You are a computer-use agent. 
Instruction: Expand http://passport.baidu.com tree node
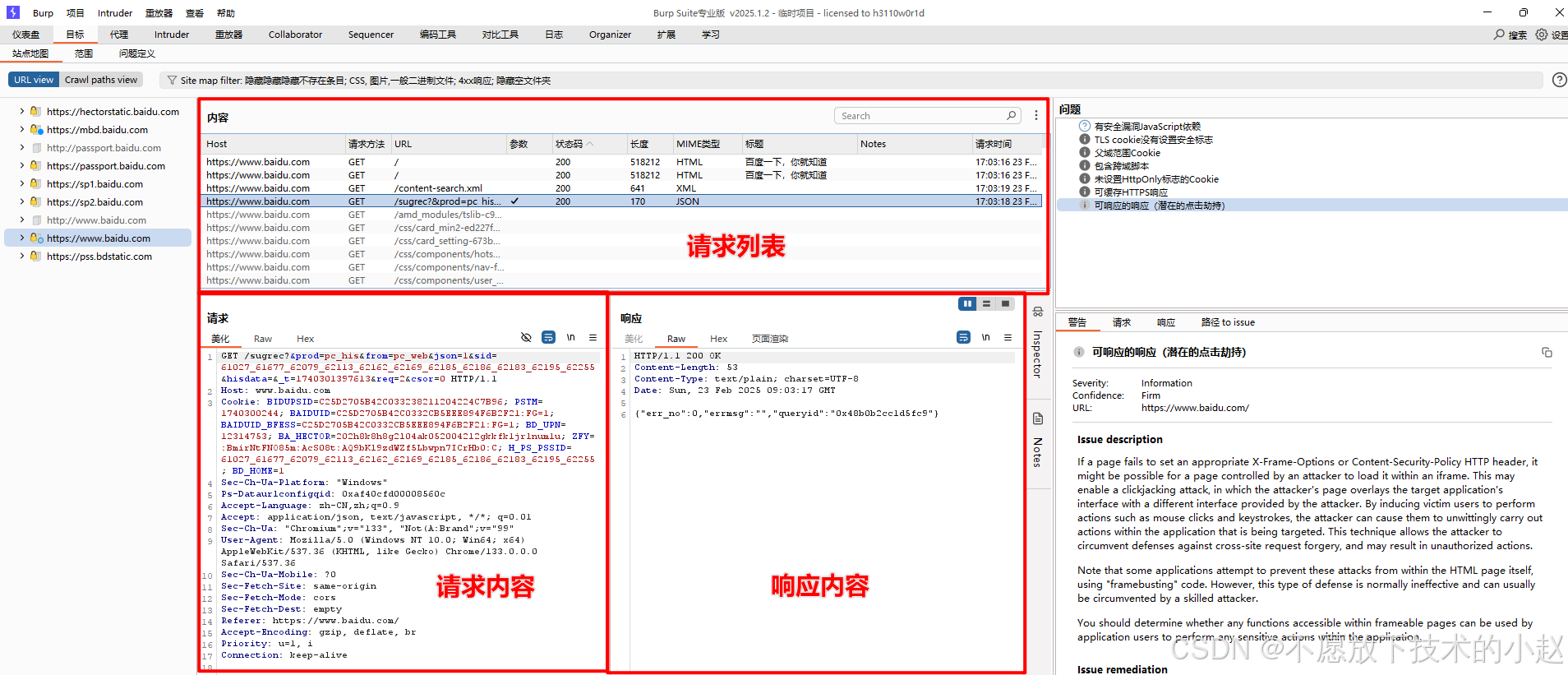click(21, 147)
